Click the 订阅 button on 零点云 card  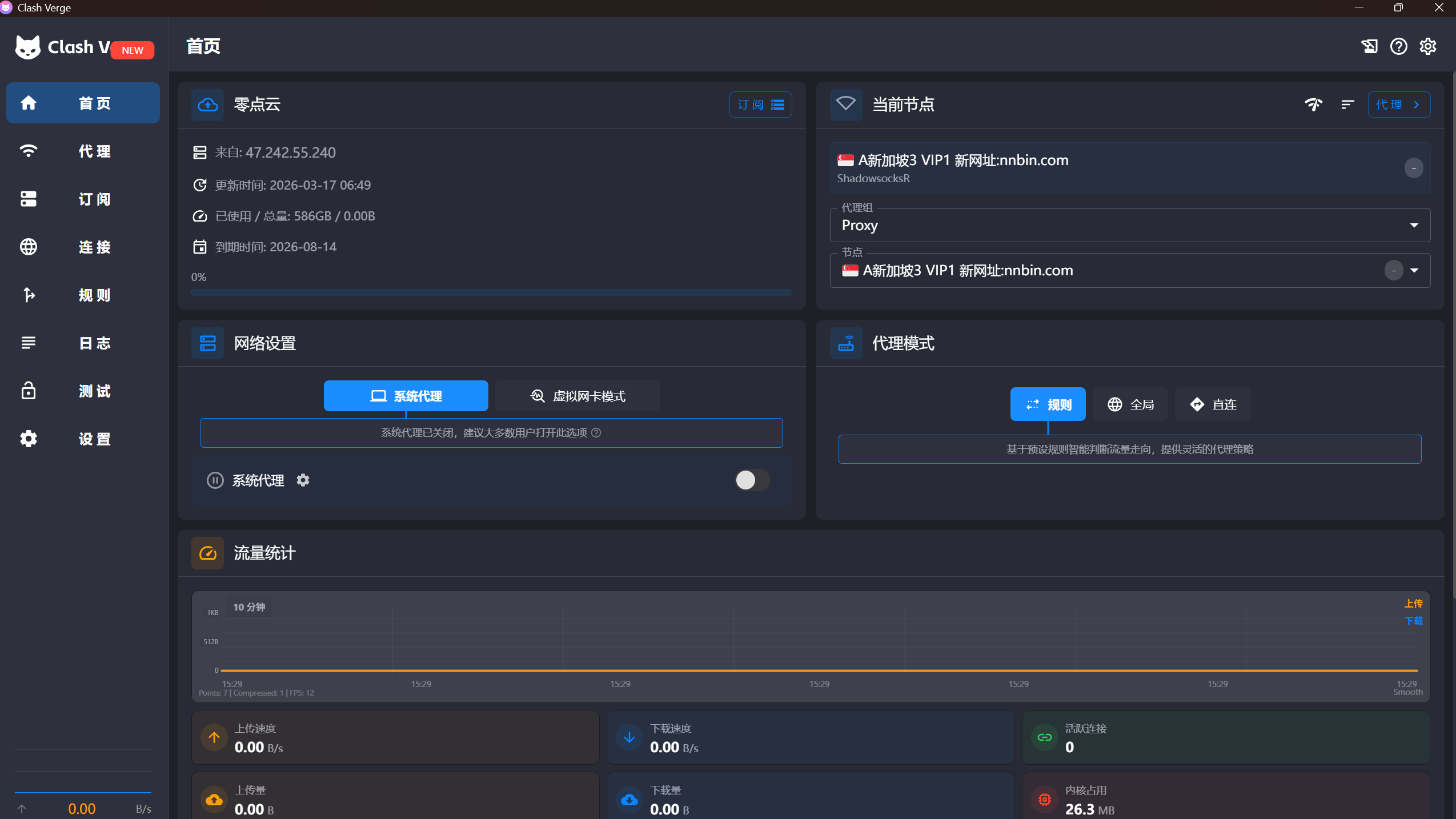pos(761,105)
